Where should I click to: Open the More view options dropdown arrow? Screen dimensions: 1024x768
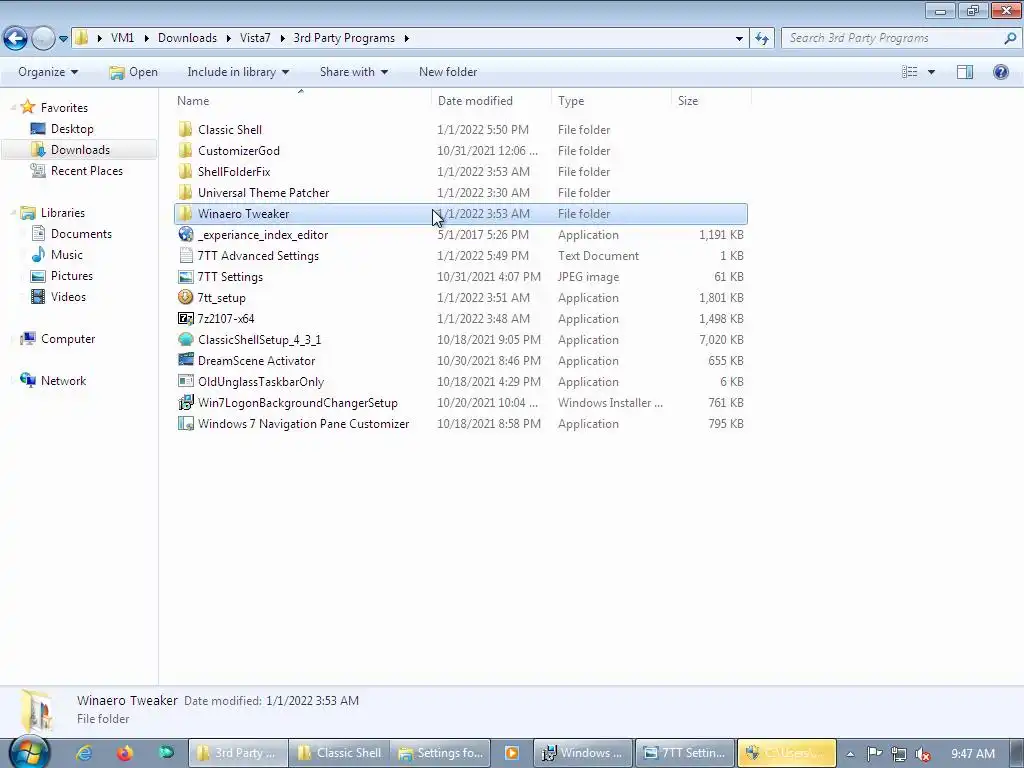point(931,72)
